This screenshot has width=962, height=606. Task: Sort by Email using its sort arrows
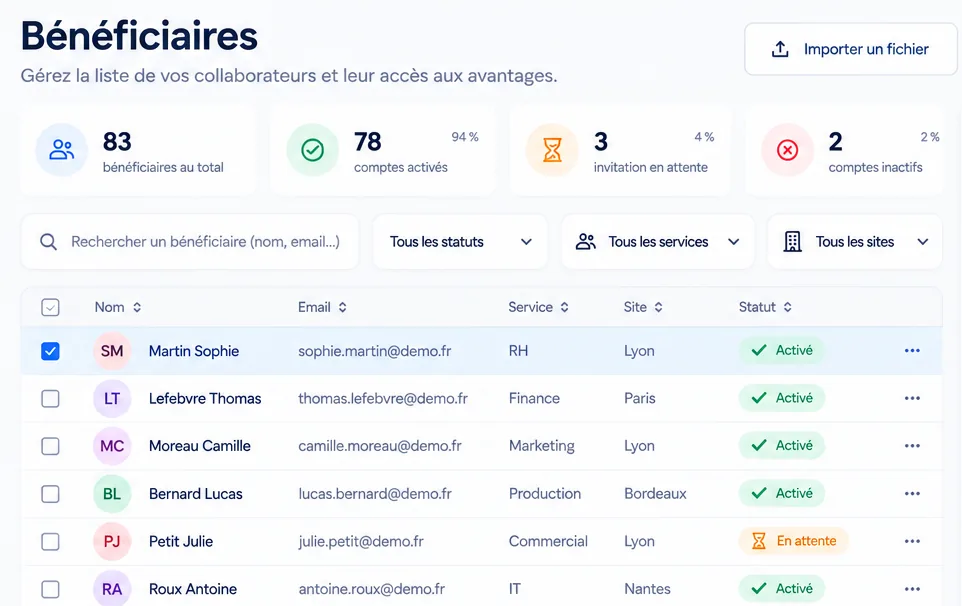click(342, 307)
